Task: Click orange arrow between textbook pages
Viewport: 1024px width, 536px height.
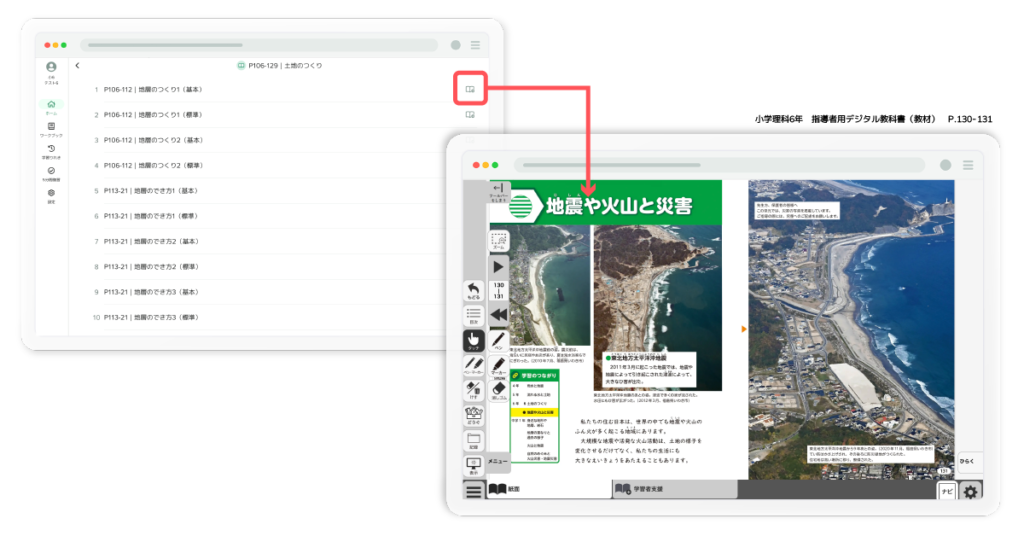Action: click(x=743, y=329)
